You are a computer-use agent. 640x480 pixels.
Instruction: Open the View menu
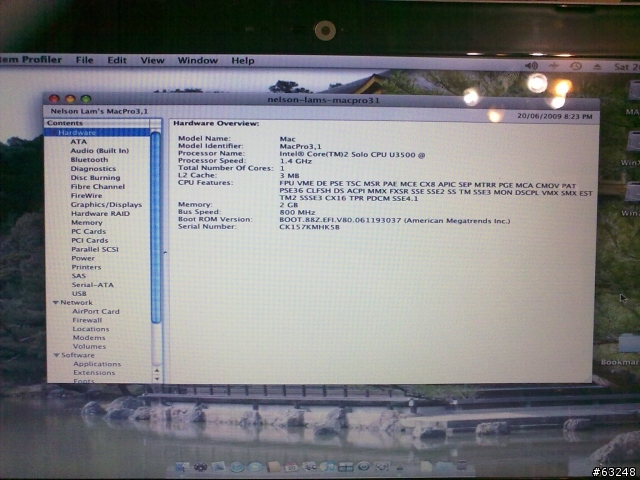pos(152,60)
